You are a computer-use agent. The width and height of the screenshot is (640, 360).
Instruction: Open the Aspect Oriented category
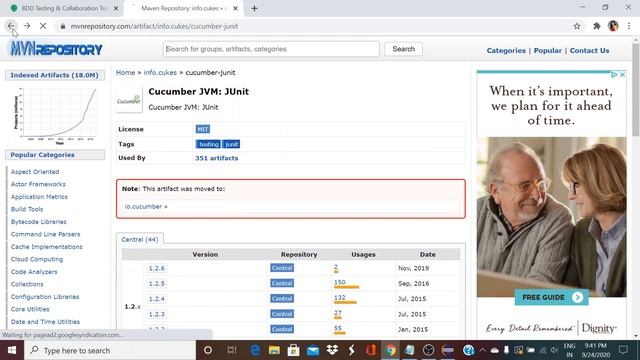click(x=35, y=172)
